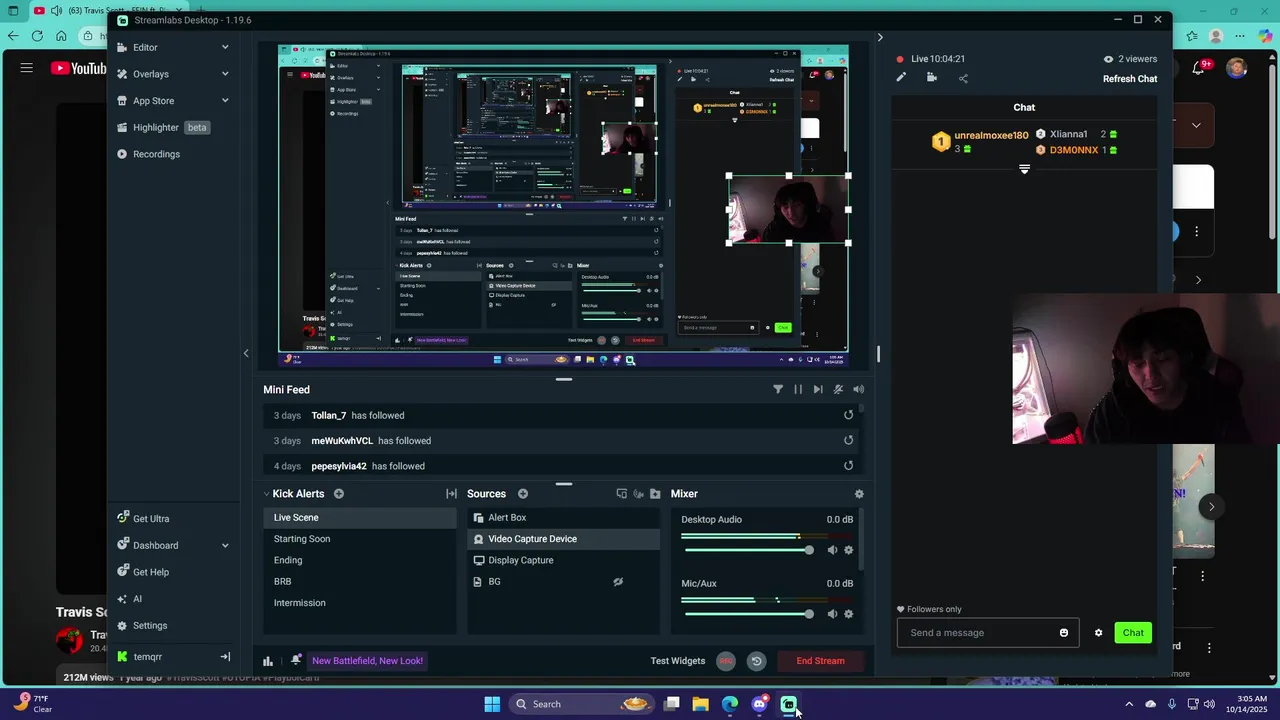Image resolution: width=1280 pixels, height=720 pixels.
Task: Open the Highlighter beta section
Action: (x=163, y=127)
